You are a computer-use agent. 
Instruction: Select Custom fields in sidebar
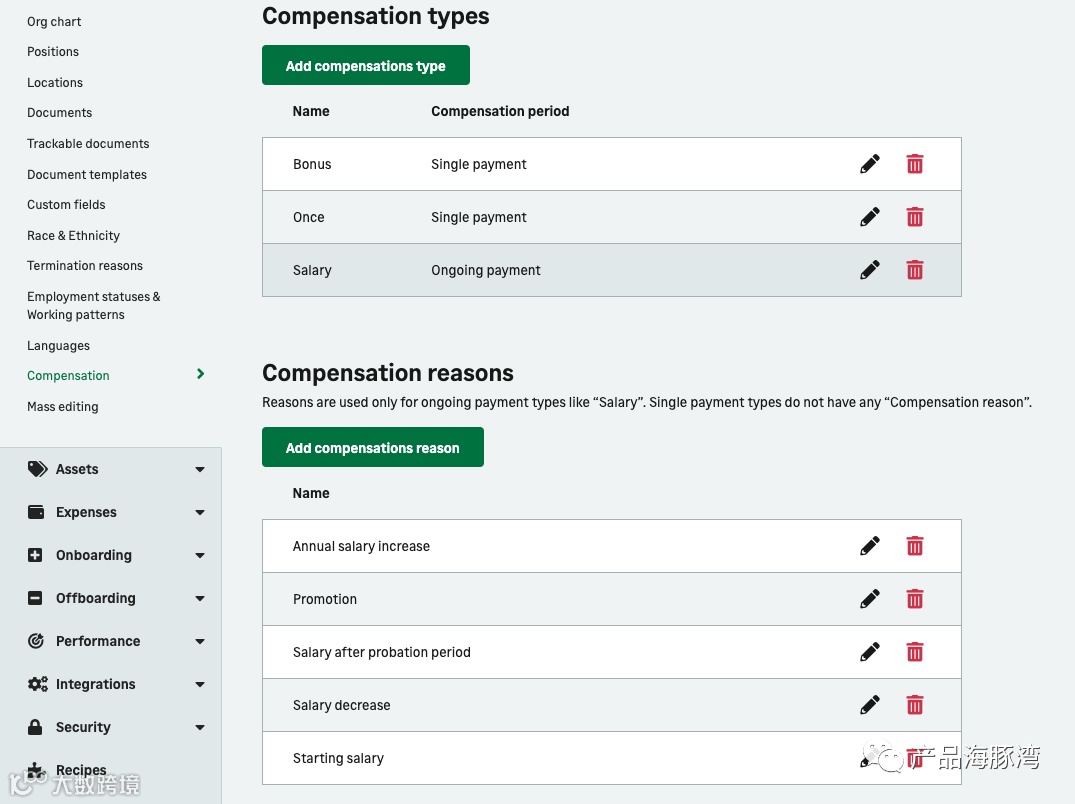66,205
